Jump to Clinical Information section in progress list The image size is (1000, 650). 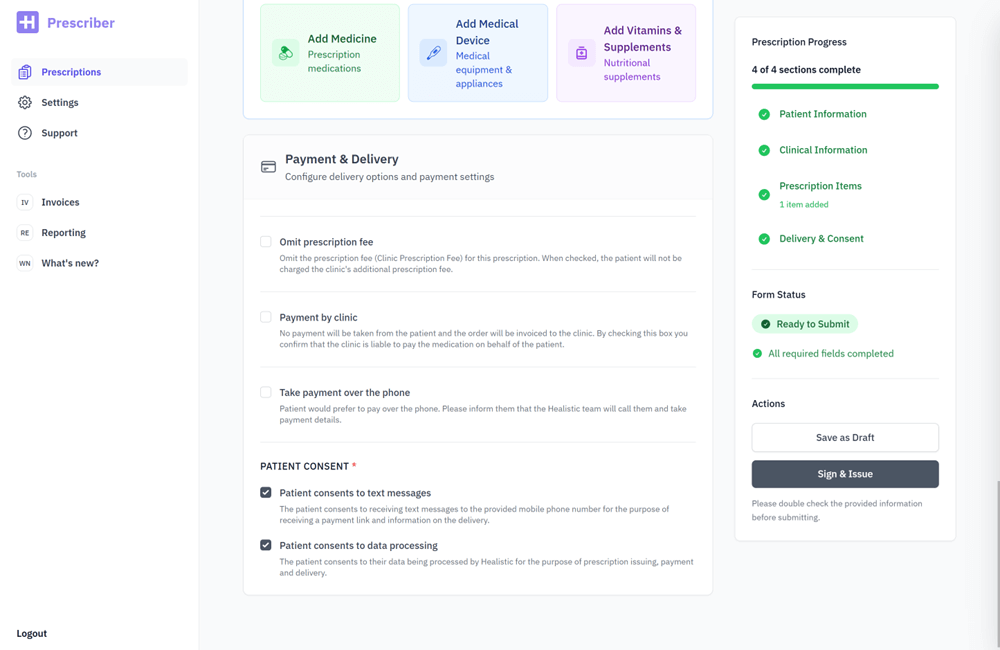823,150
